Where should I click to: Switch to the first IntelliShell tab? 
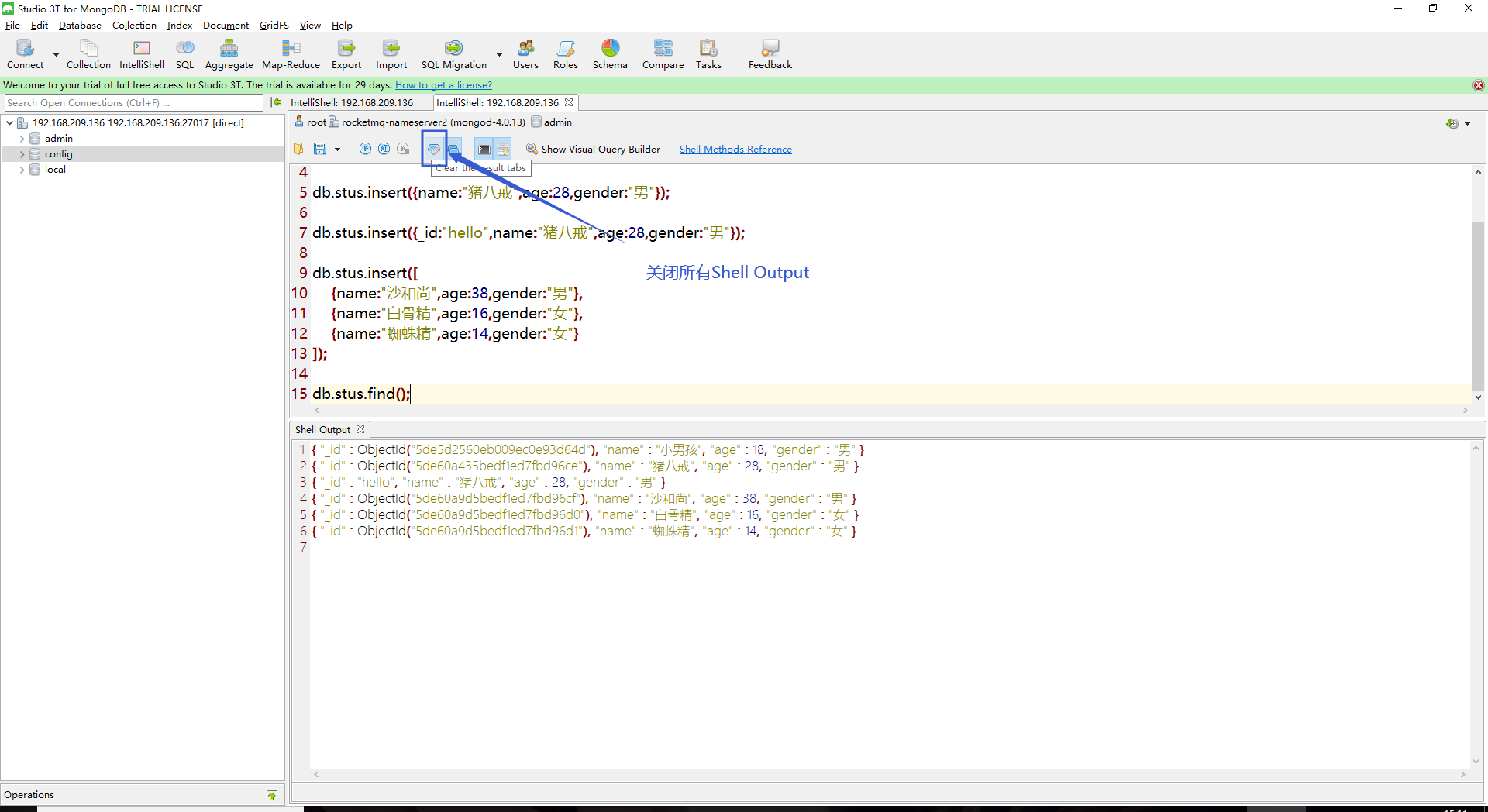352,102
